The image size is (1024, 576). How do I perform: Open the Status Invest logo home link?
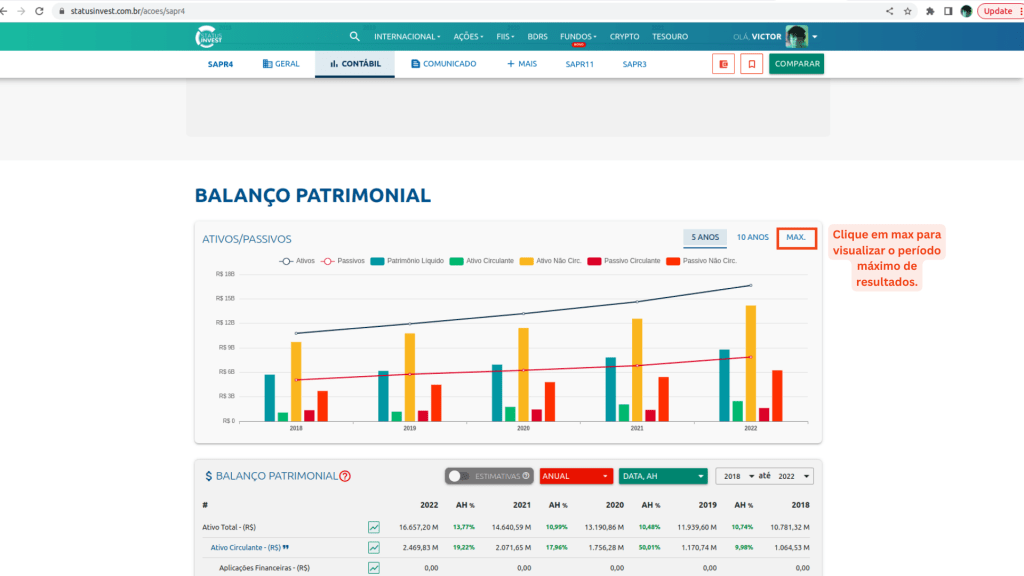[x=211, y=37]
